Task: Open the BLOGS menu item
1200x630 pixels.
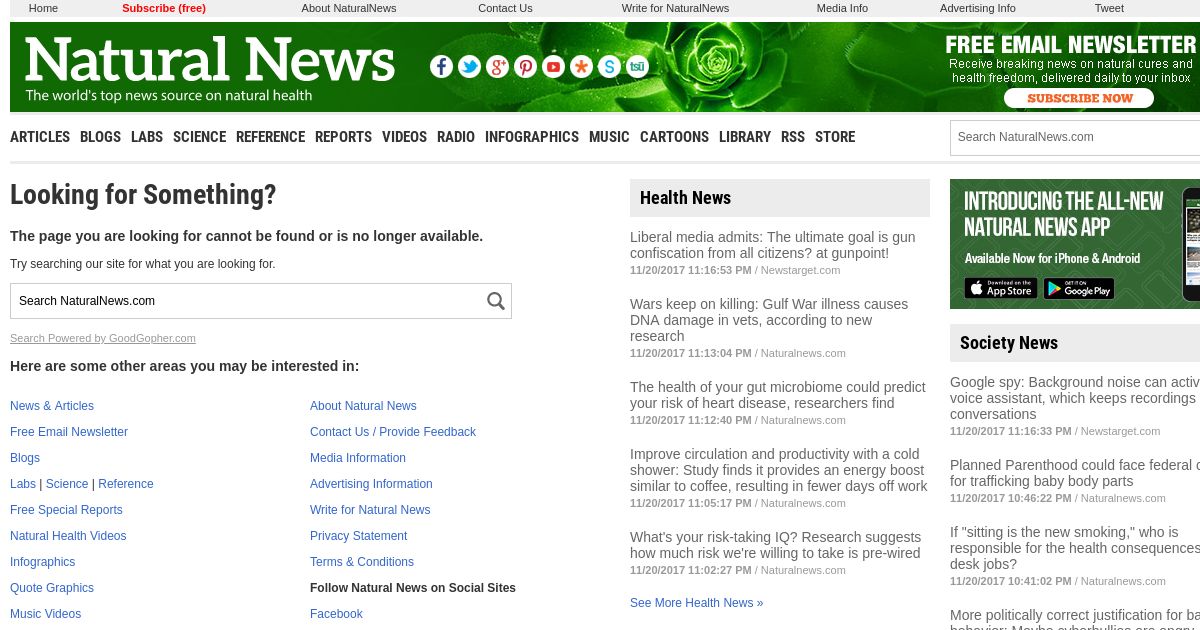Action: click(x=100, y=137)
